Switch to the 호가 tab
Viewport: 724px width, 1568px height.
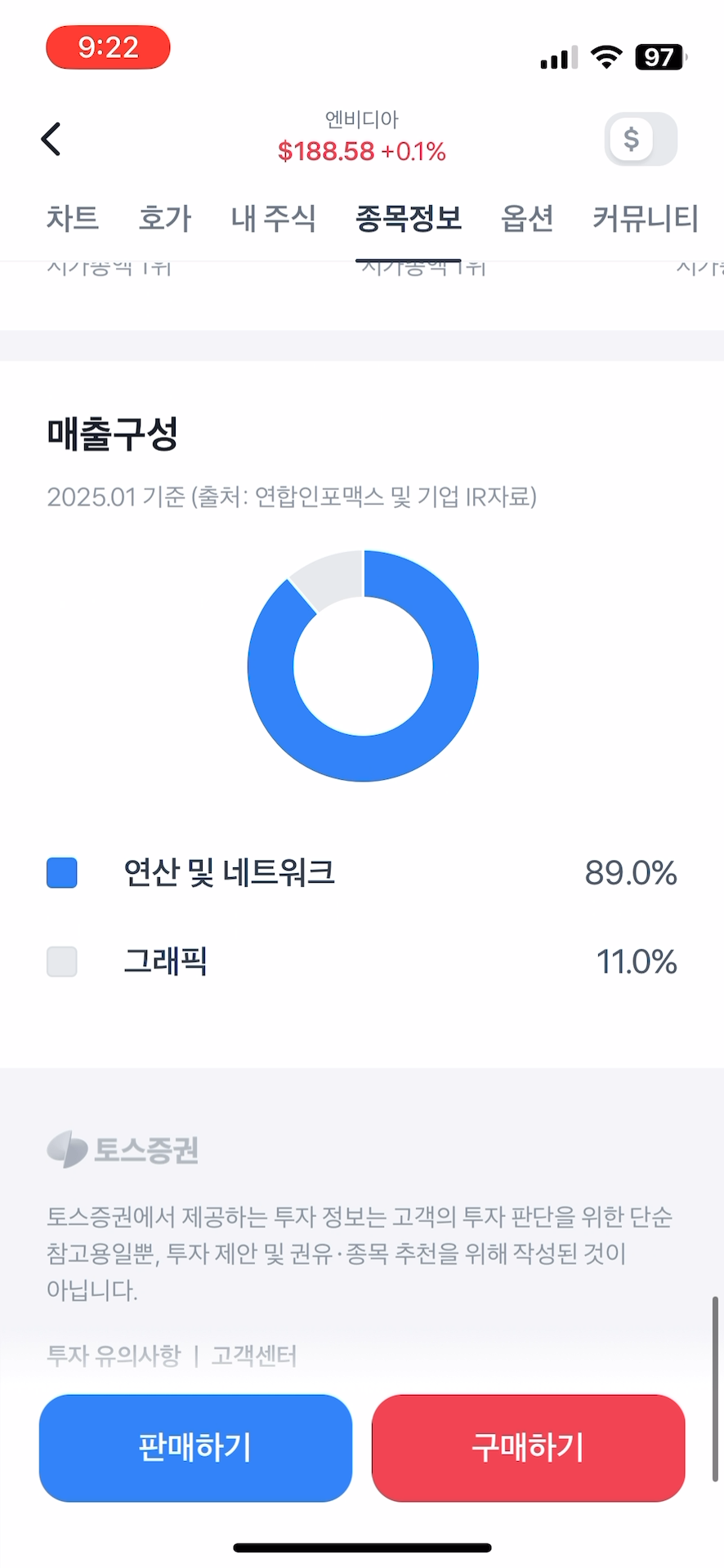(164, 218)
